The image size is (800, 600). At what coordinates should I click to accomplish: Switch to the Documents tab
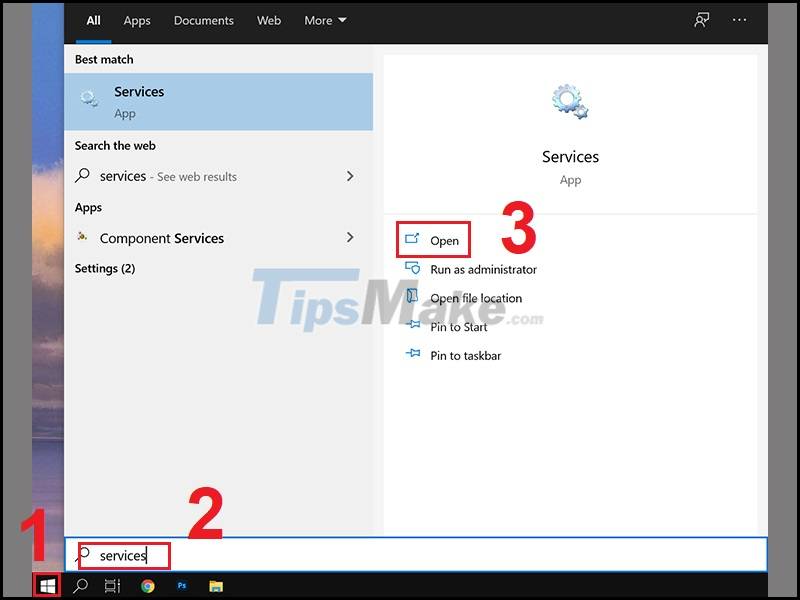[203, 20]
